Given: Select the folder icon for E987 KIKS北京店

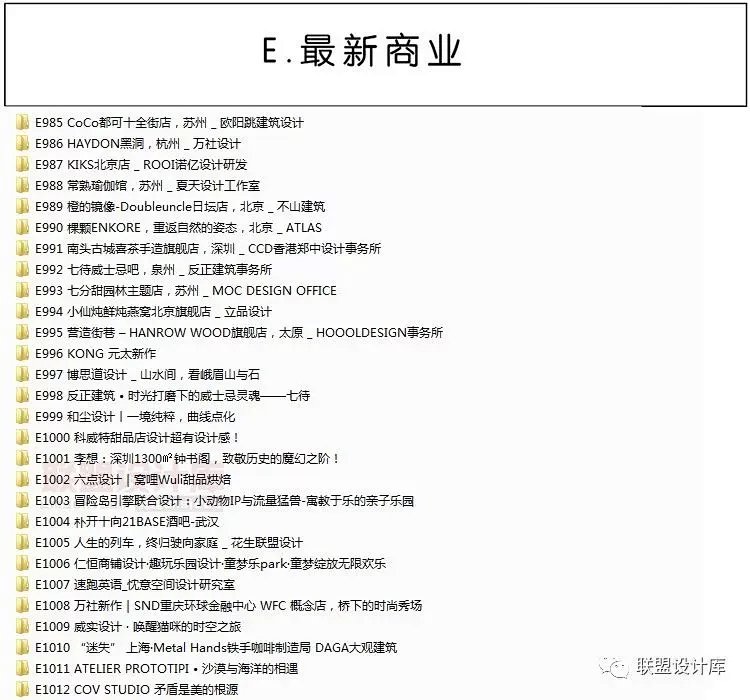Looking at the screenshot, I should (x=22, y=165).
